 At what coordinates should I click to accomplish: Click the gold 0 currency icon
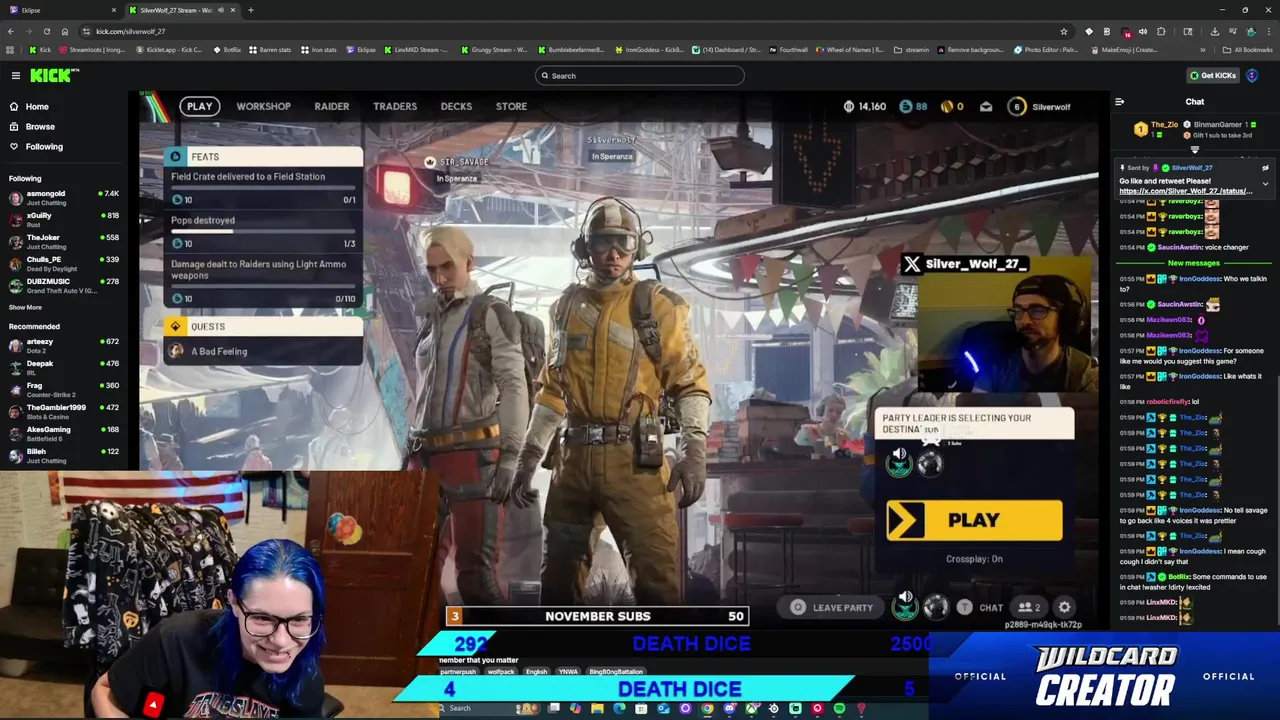click(946, 107)
